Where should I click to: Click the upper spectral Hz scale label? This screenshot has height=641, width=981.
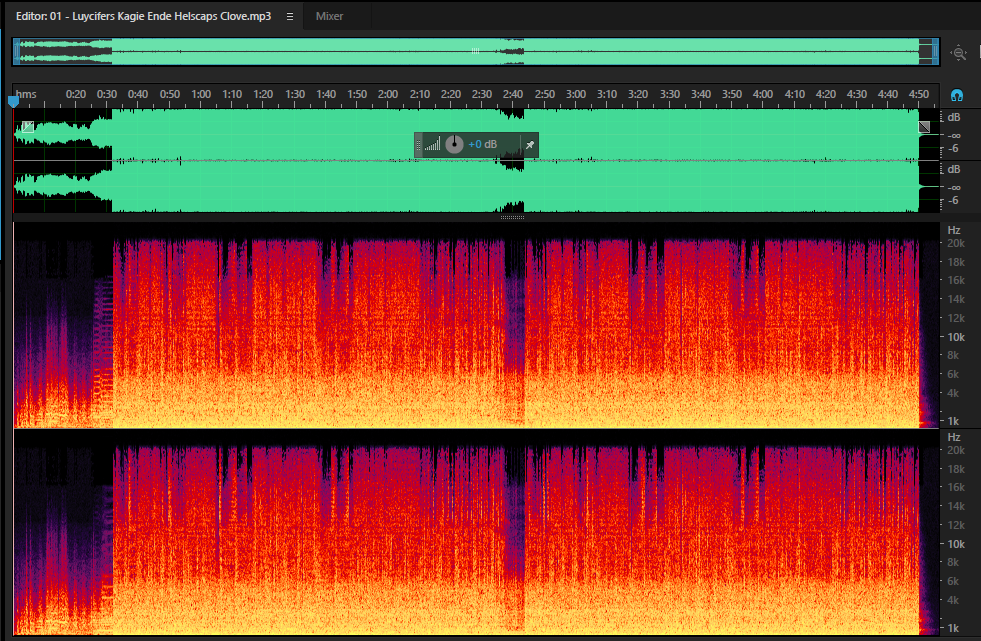(953, 230)
